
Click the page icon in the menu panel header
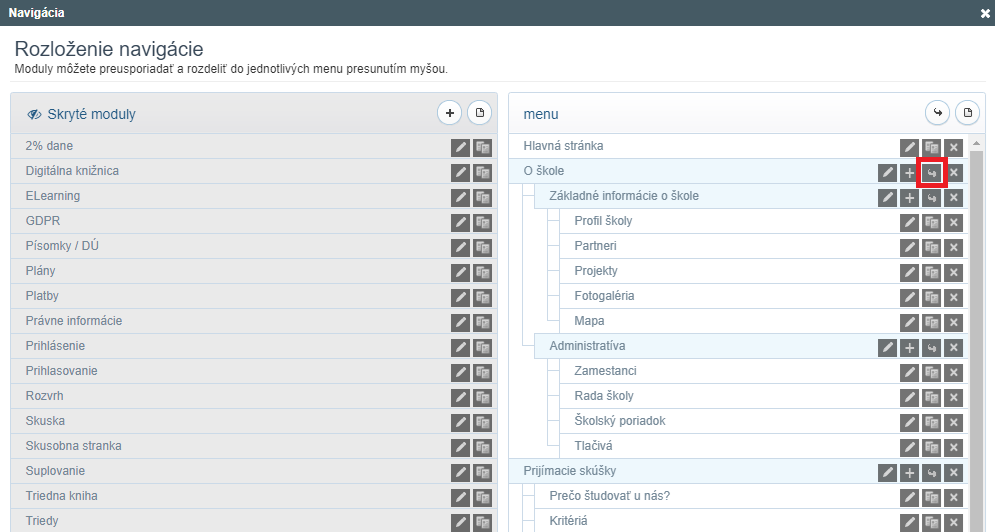(x=968, y=113)
